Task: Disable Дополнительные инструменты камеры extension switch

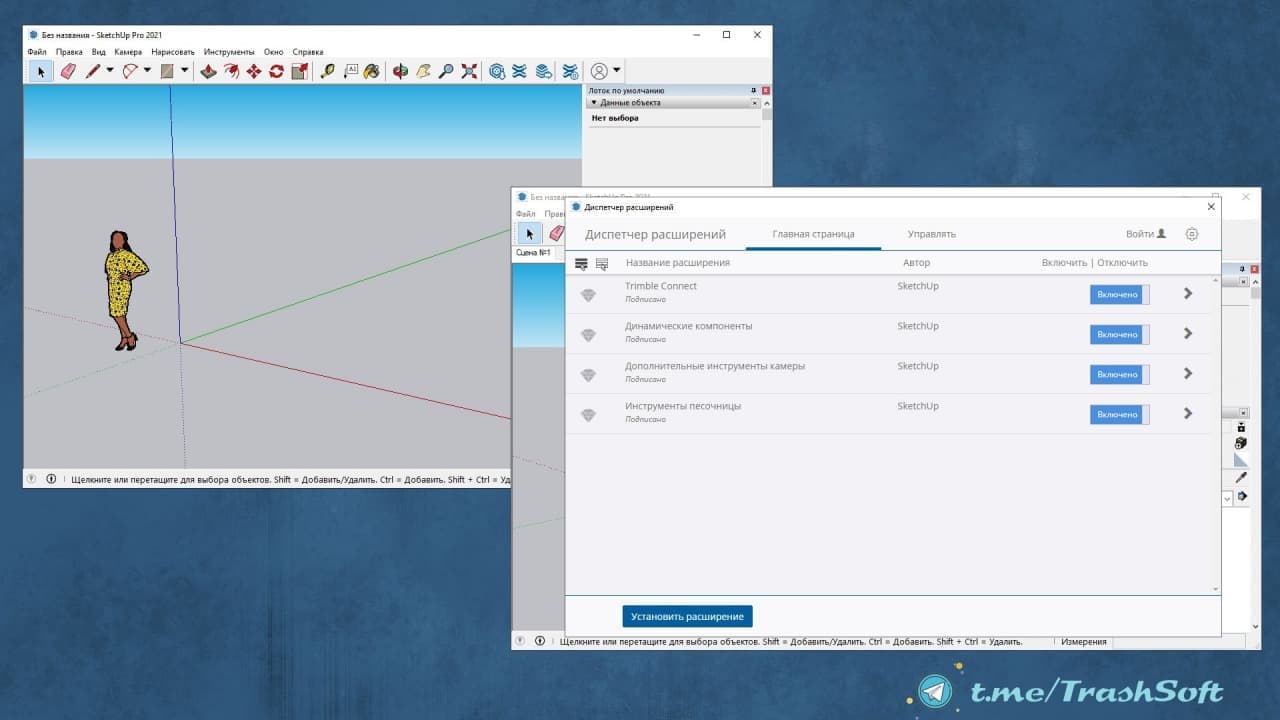Action: [x=1120, y=374]
